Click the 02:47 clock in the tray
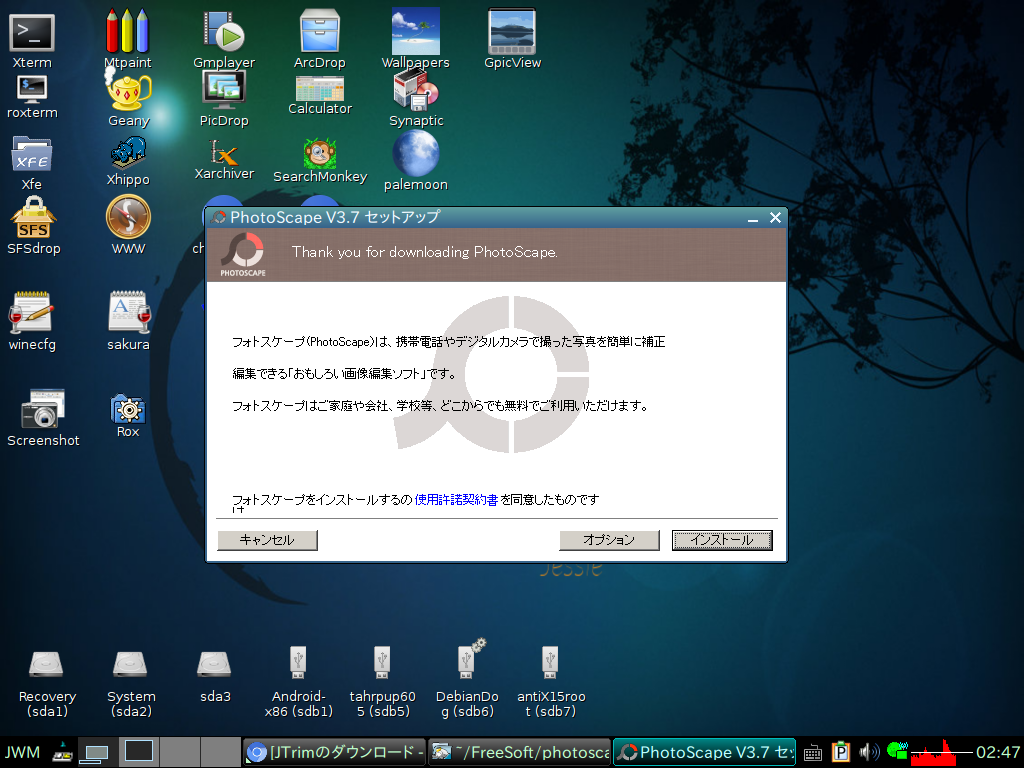This screenshot has height=768, width=1024. tap(998, 752)
